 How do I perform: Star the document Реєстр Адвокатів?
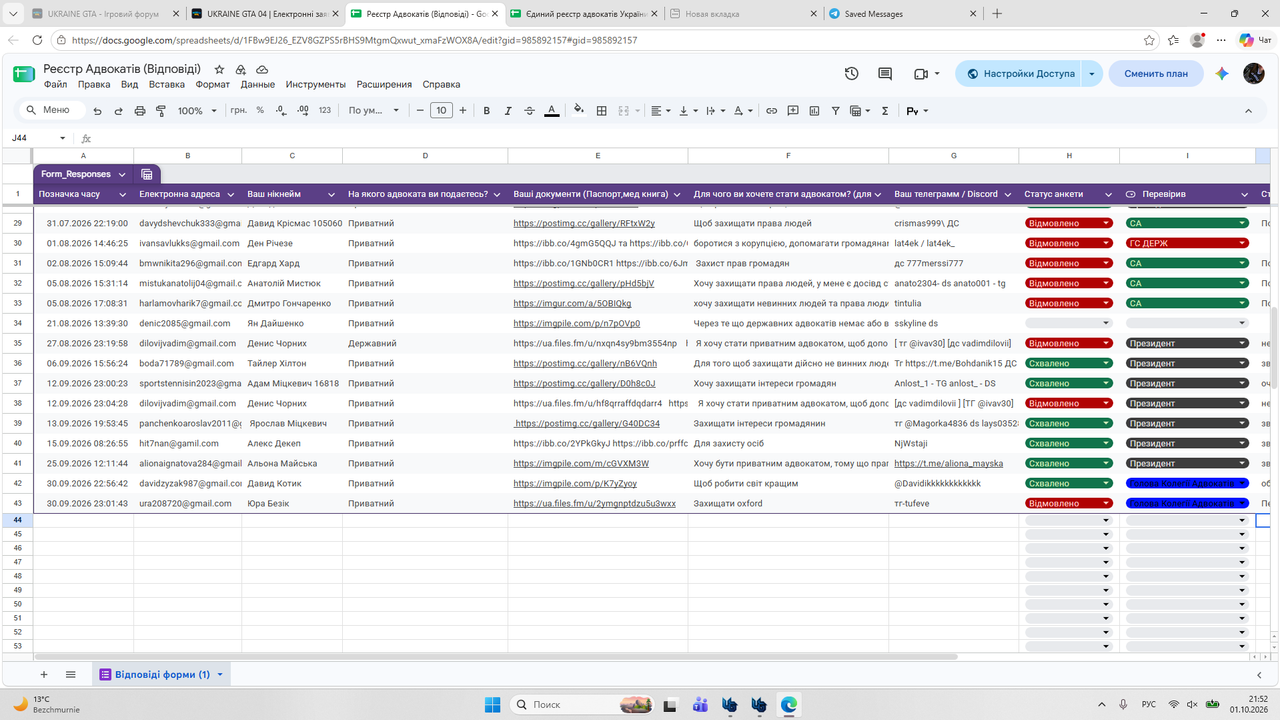click(218, 70)
